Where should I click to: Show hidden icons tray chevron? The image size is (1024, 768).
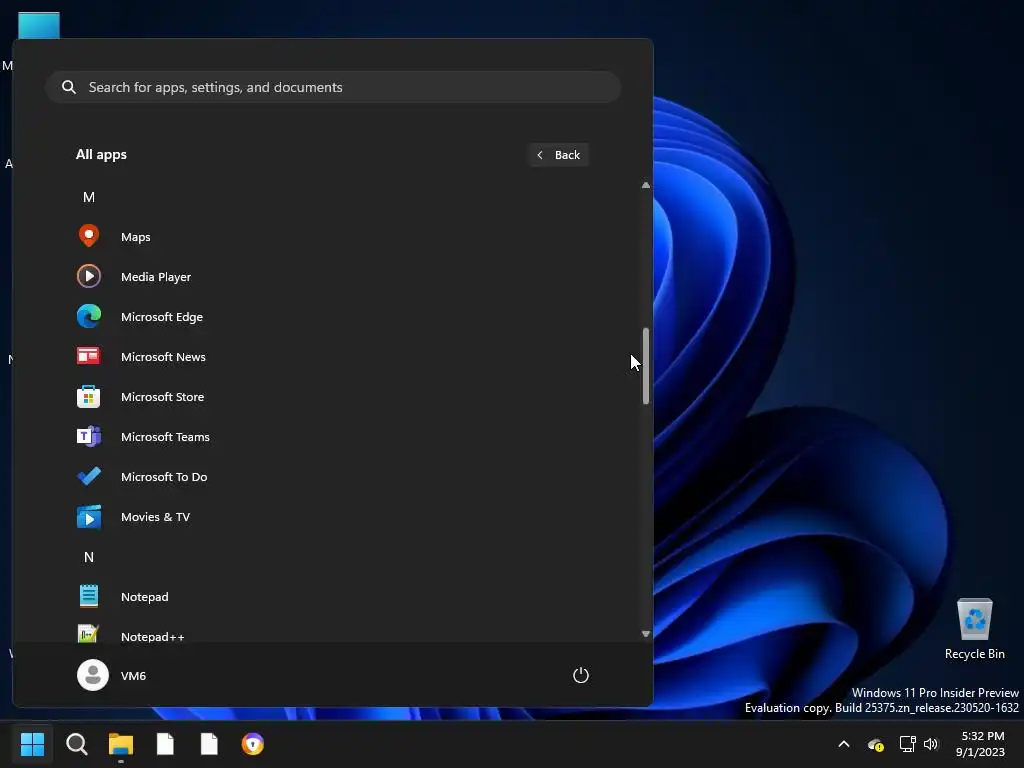844,744
